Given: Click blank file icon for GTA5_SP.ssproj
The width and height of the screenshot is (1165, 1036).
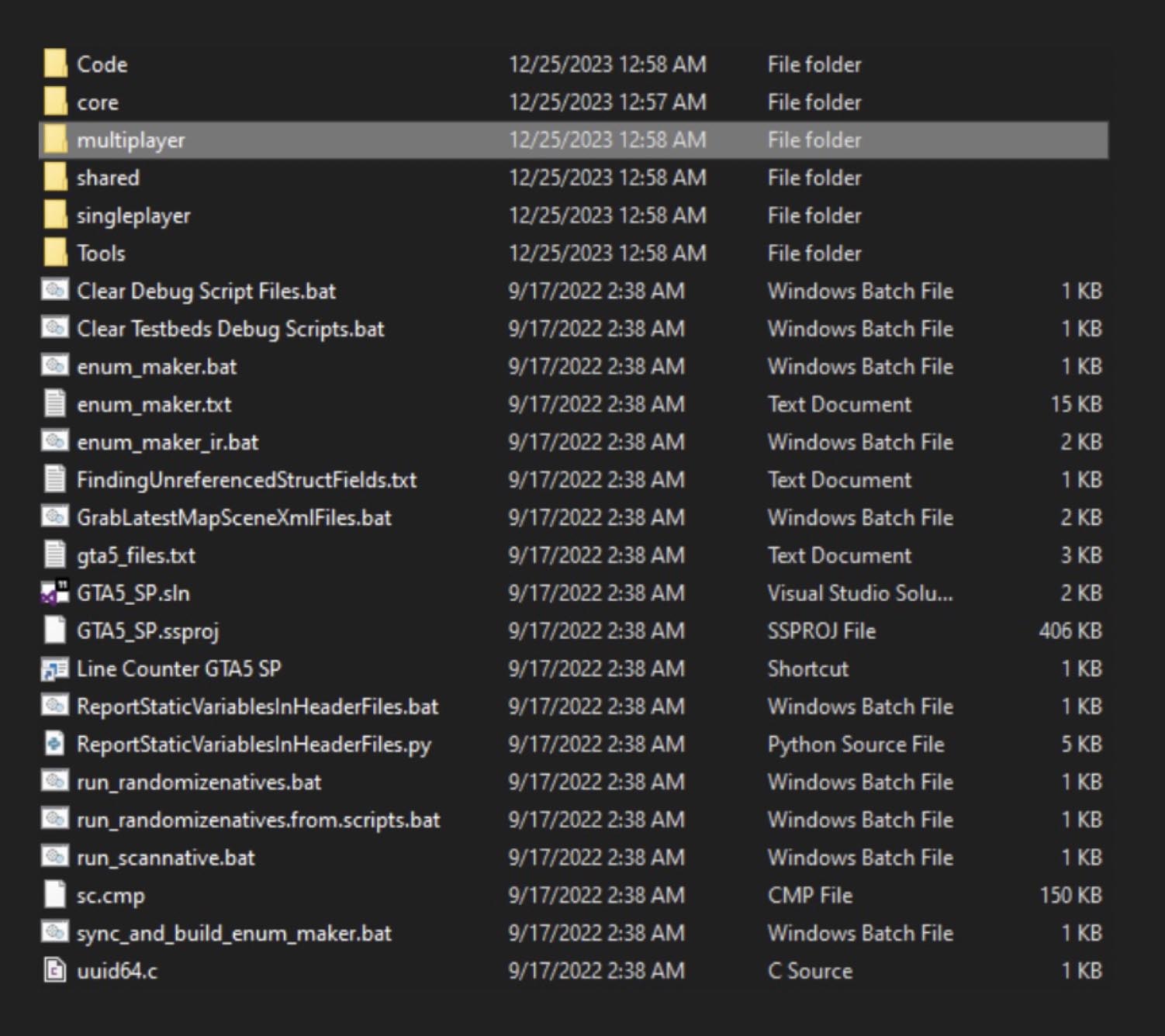Looking at the screenshot, I should pyautogui.click(x=55, y=630).
